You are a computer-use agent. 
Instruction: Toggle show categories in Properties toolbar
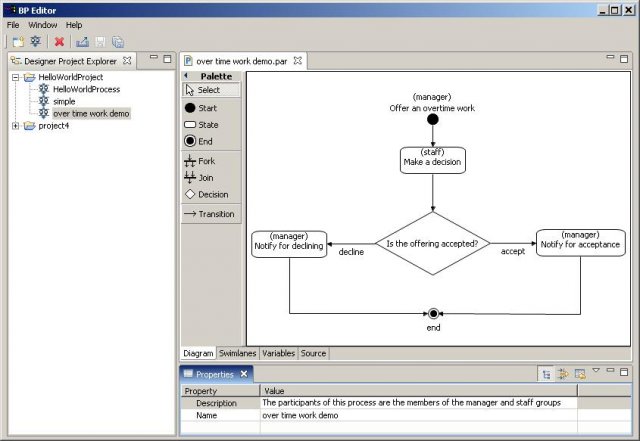(x=546, y=373)
